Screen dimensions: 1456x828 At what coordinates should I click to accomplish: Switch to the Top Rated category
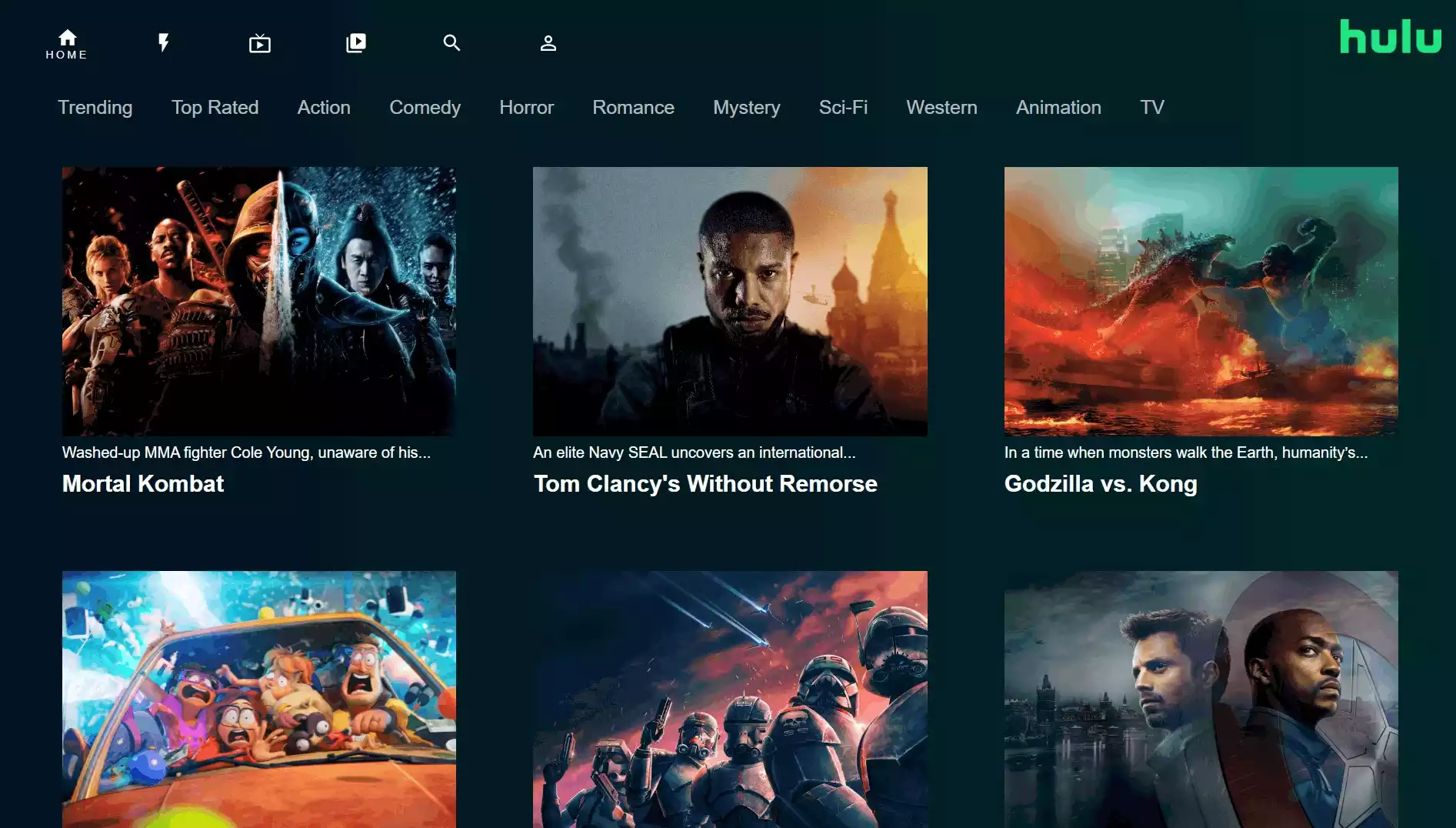215,107
